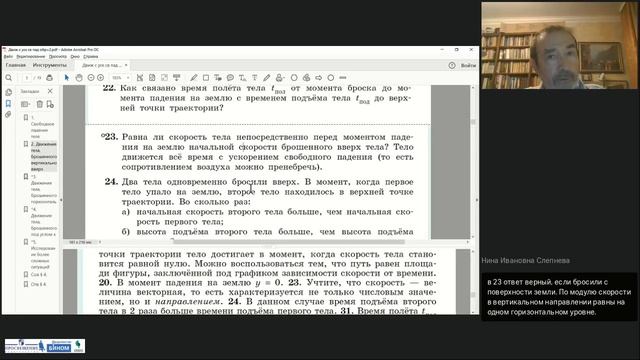640x360 pixels.
Task: Select bookmark *3. Движение тела, брошенного горизонтально
Action: (44, 189)
